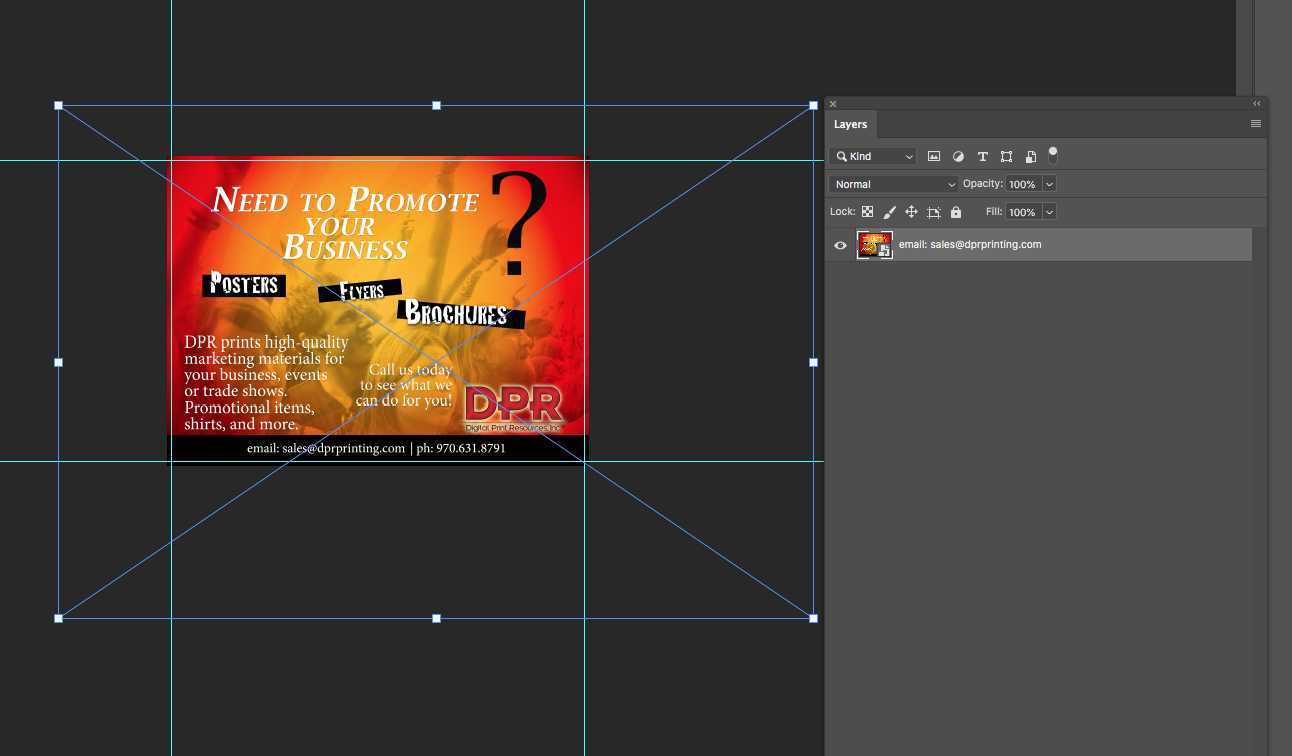
Task: Expand the Opacity slider dropdown arrow
Action: tap(1049, 184)
